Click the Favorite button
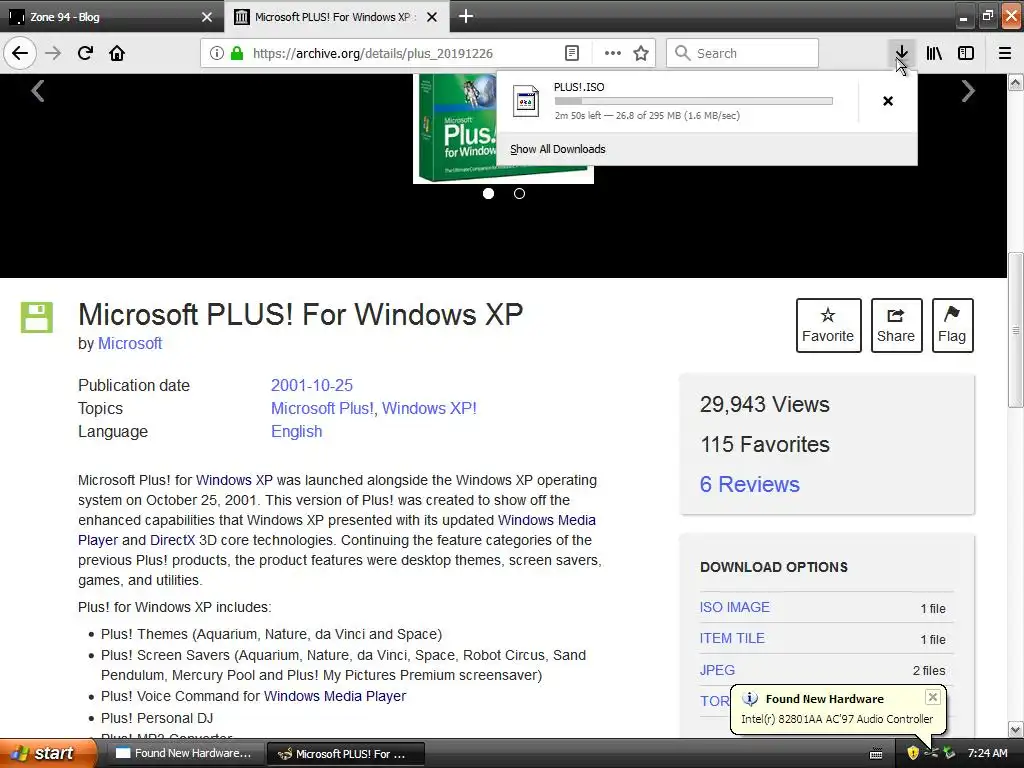This screenshot has width=1024, height=768. [x=828, y=325]
